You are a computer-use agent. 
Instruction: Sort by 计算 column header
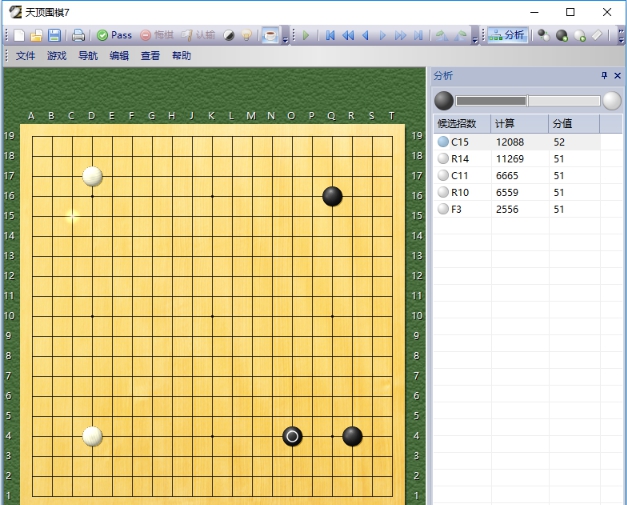point(520,124)
